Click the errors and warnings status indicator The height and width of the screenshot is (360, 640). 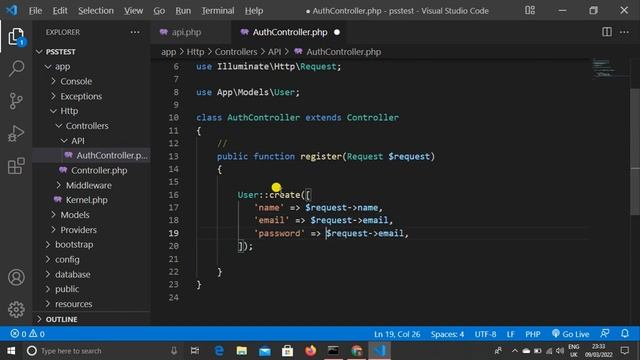tap(27, 334)
